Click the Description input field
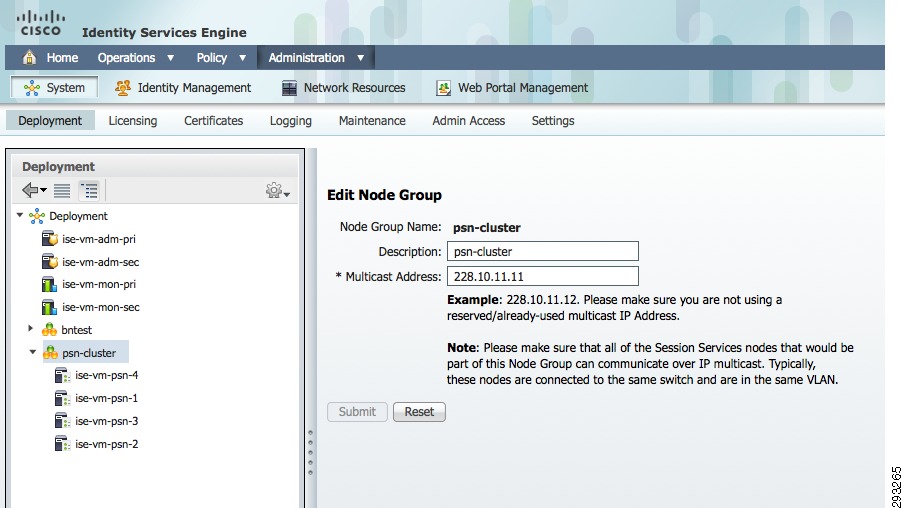The height and width of the screenshot is (508, 901). [542, 251]
